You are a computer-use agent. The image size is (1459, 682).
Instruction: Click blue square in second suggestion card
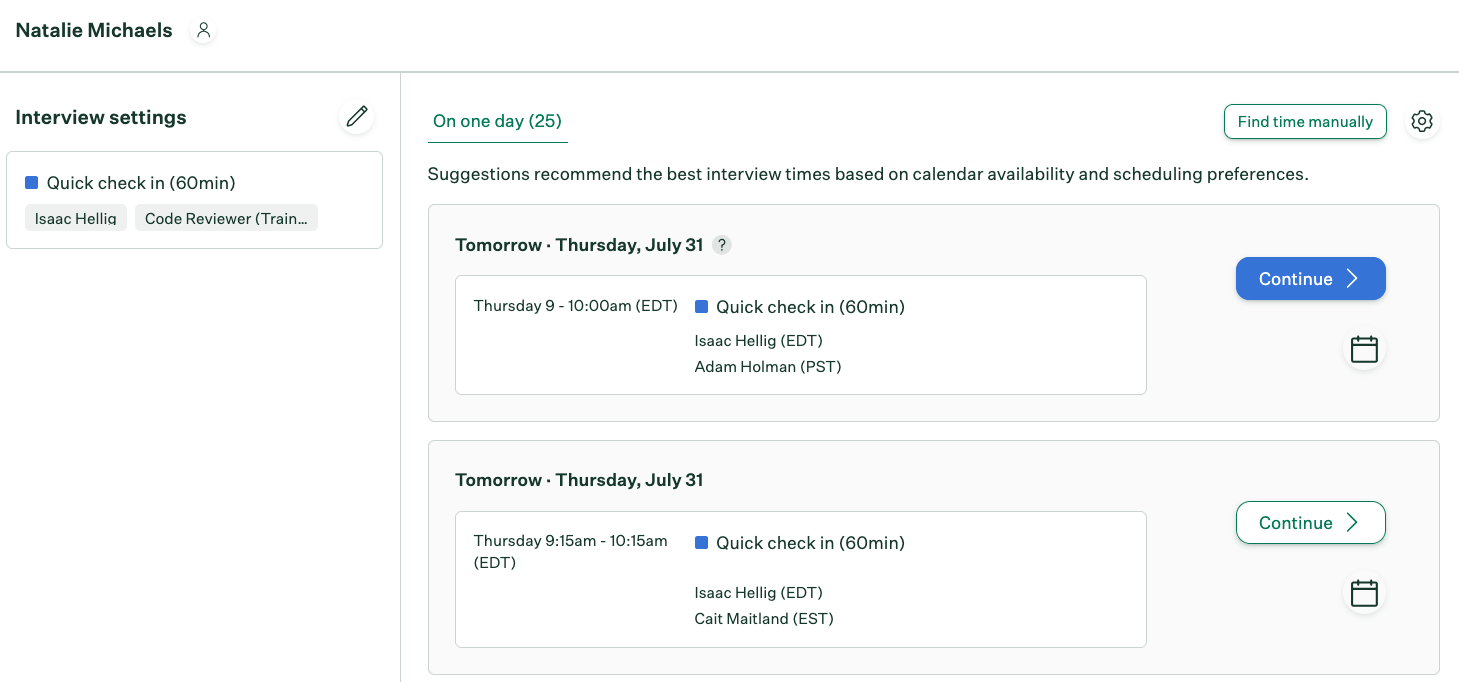(x=701, y=543)
